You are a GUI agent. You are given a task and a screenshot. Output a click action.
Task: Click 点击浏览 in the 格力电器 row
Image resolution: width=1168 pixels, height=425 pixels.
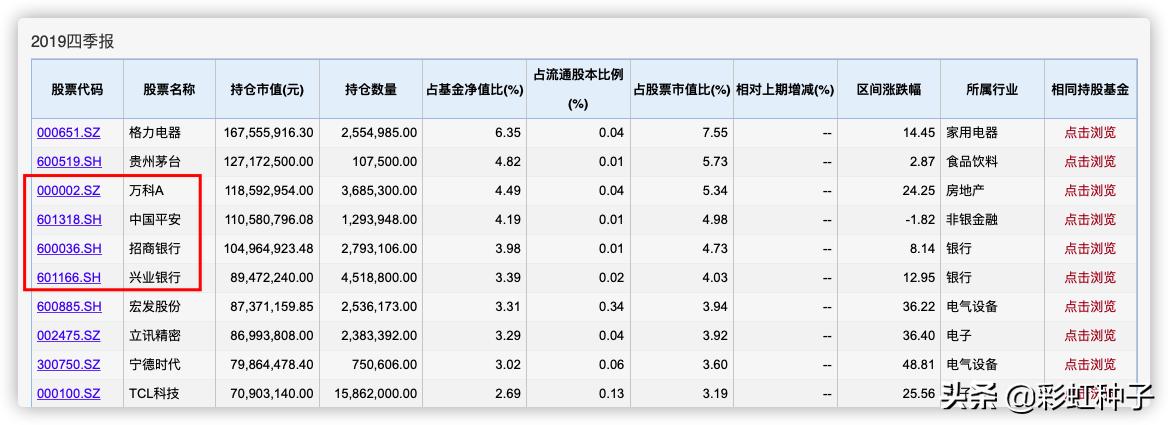(1090, 132)
